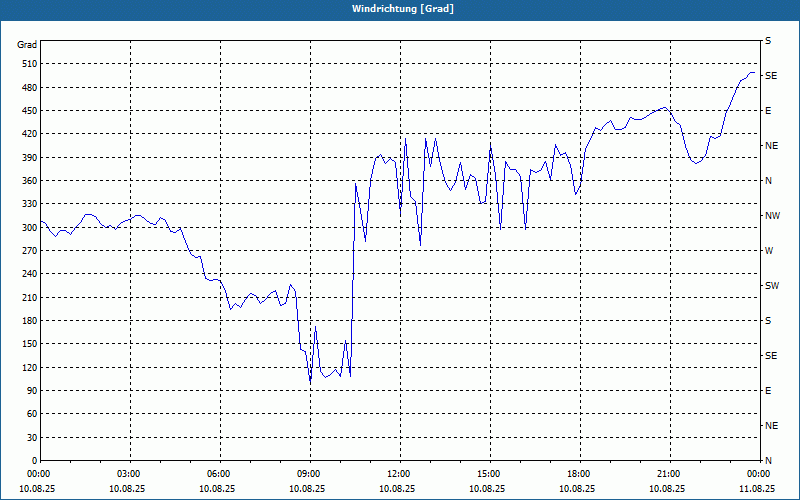Click the chart title 'Windrichtung [Grad]'
The height and width of the screenshot is (500, 800).
click(403, 9)
